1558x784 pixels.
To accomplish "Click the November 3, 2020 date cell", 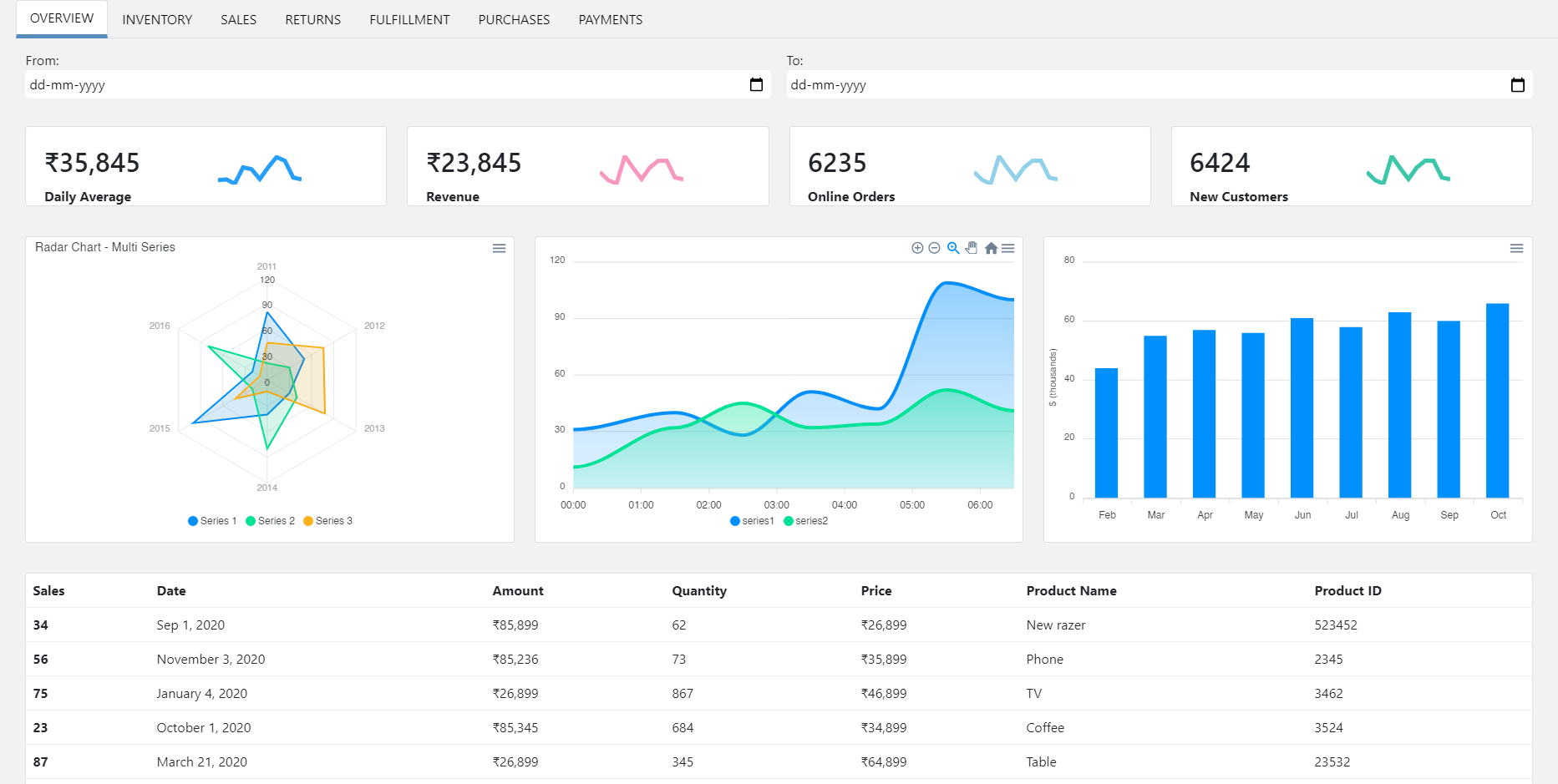I will tap(211, 659).
